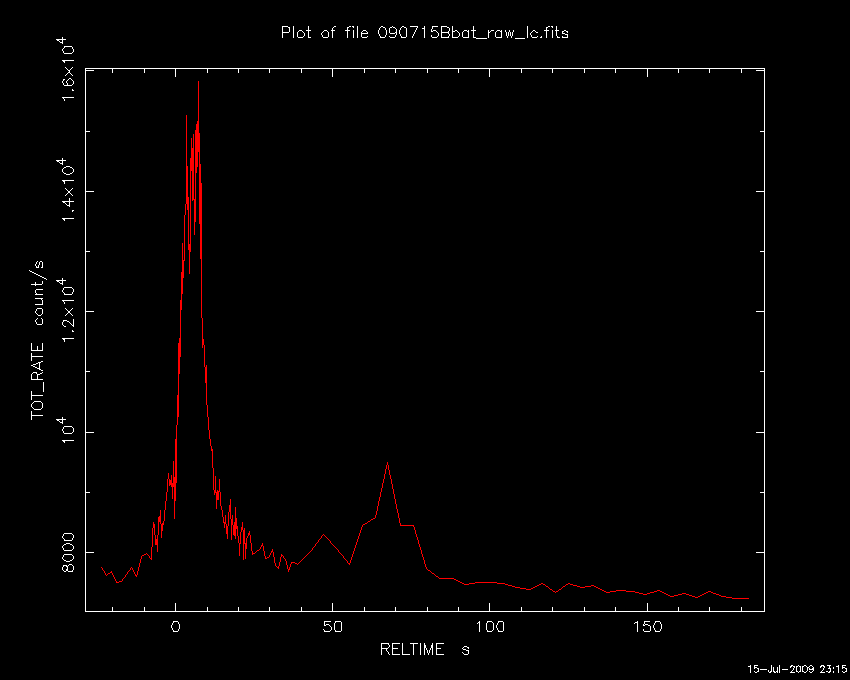Click x-axis tick label 0
Screen dimensions: 850x680
click(x=175, y=627)
